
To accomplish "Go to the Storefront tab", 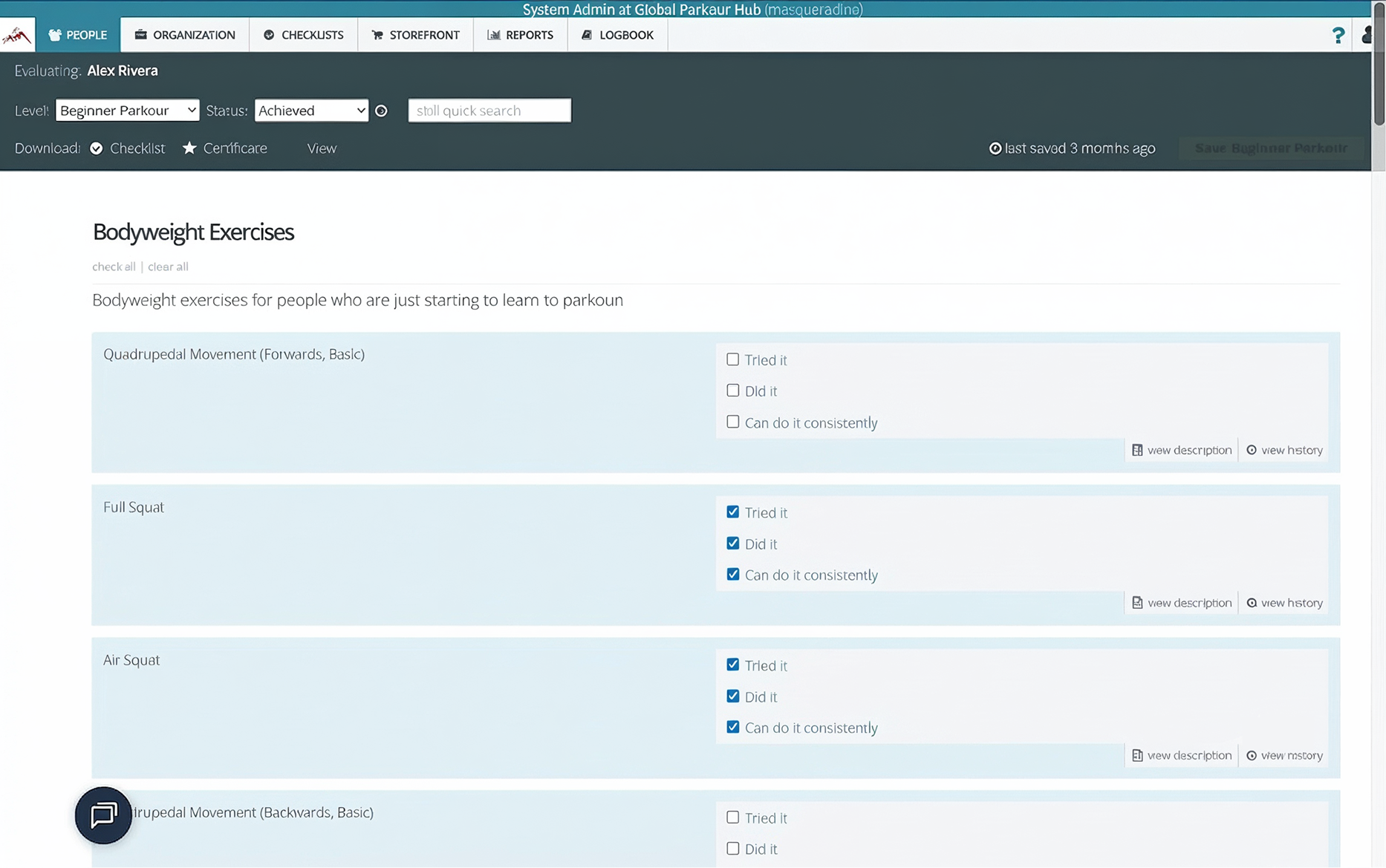I will [415, 35].
